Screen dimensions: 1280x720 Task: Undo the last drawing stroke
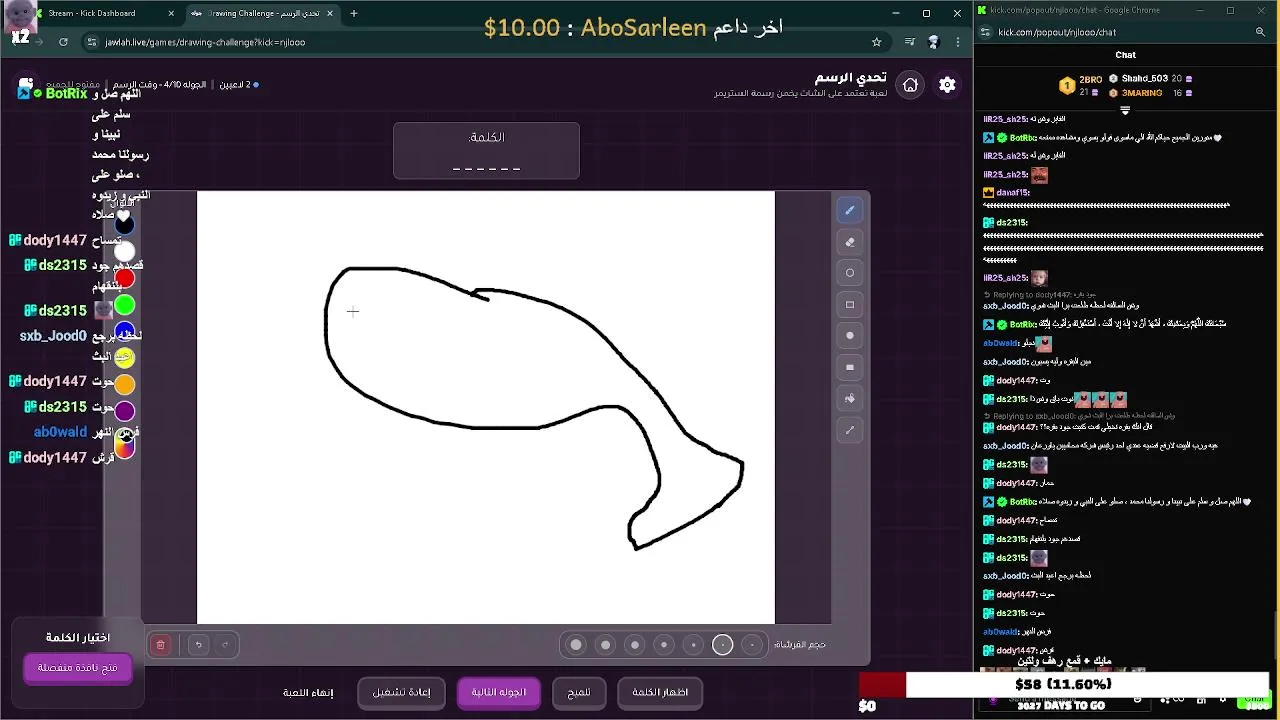199,645
